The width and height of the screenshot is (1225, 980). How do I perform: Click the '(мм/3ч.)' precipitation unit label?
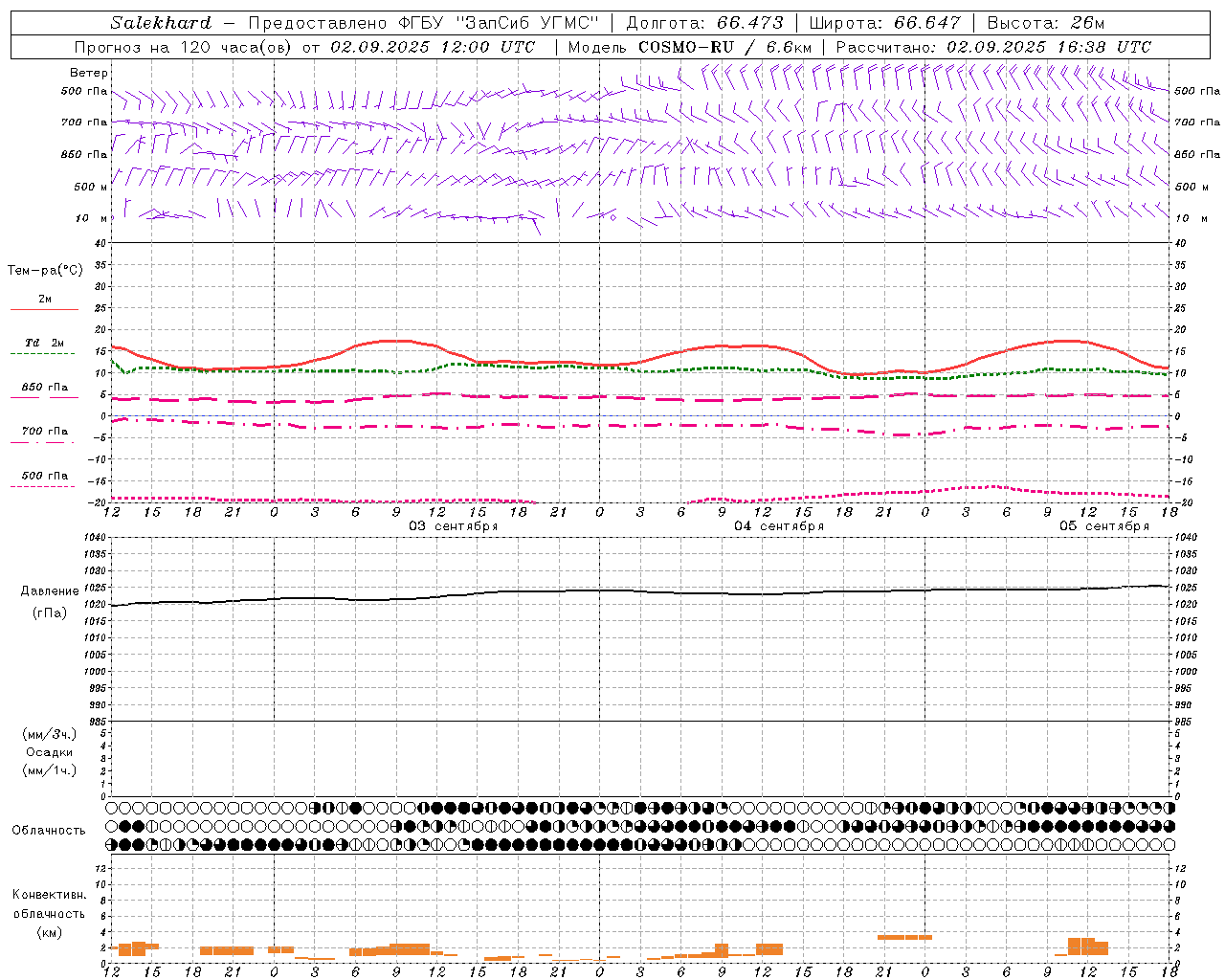[50, 734]
